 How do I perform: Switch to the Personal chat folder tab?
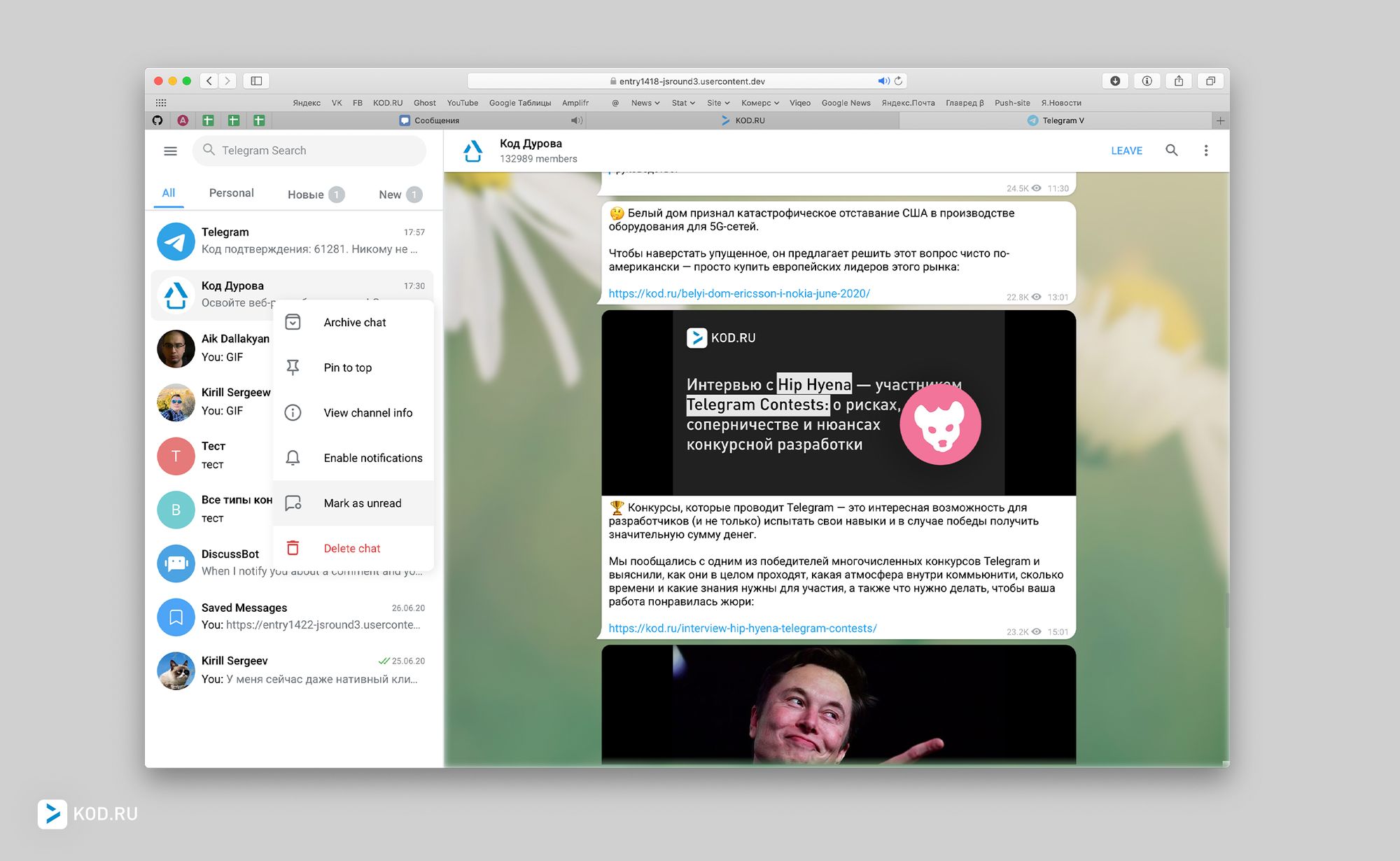[x=231, y=193]
